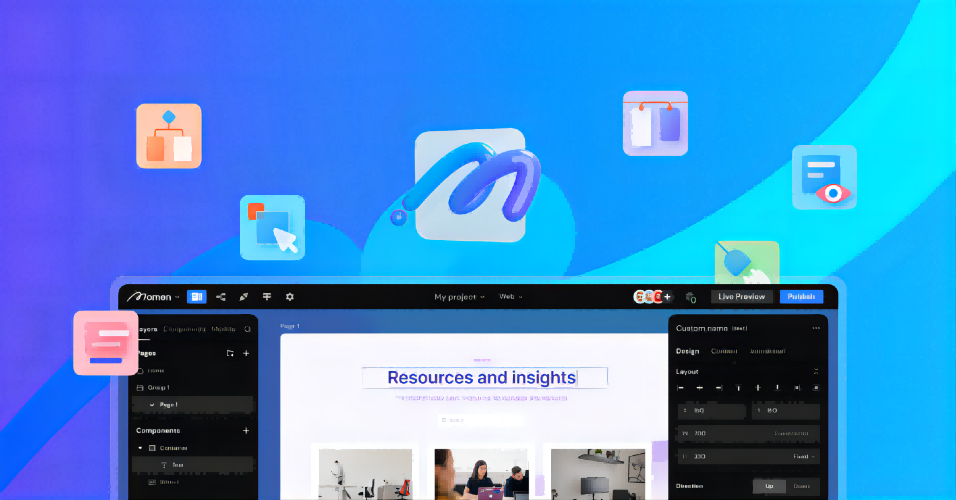This screenshot has width=956, height=500.
Task: Click the Resources and insights heading
Action: [482, 378]
